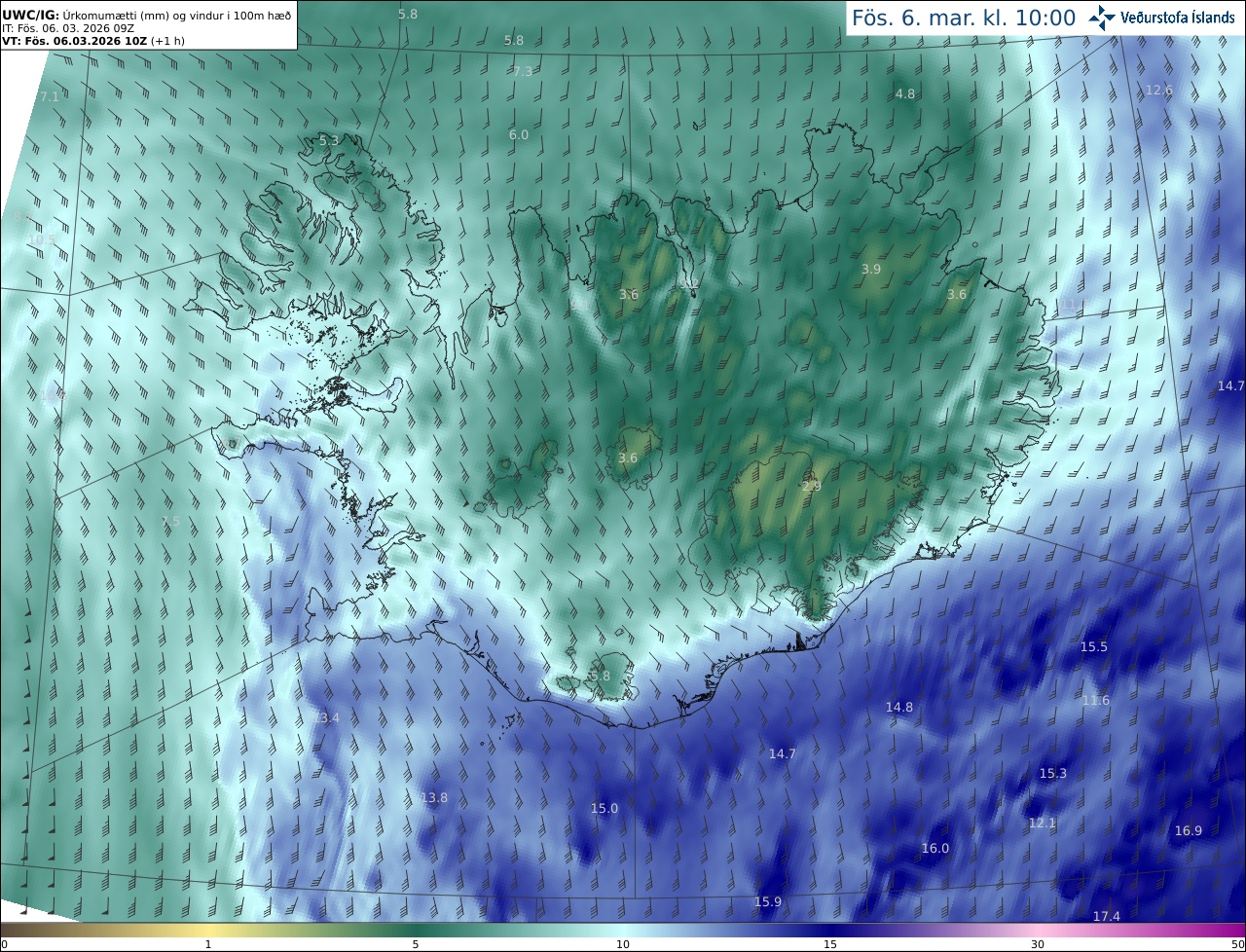Screen dimensions: 1246x952
Task: Click the 15.5 value on the map
Action: 1094,647
